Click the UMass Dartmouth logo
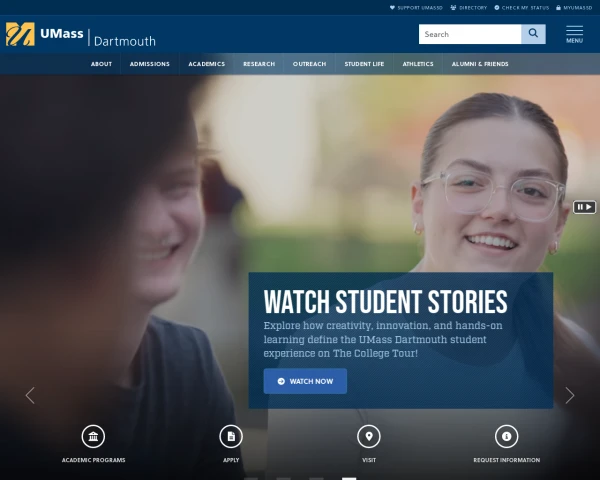The height and width of the screenshot is (480, 600). (x=81, y=34)
